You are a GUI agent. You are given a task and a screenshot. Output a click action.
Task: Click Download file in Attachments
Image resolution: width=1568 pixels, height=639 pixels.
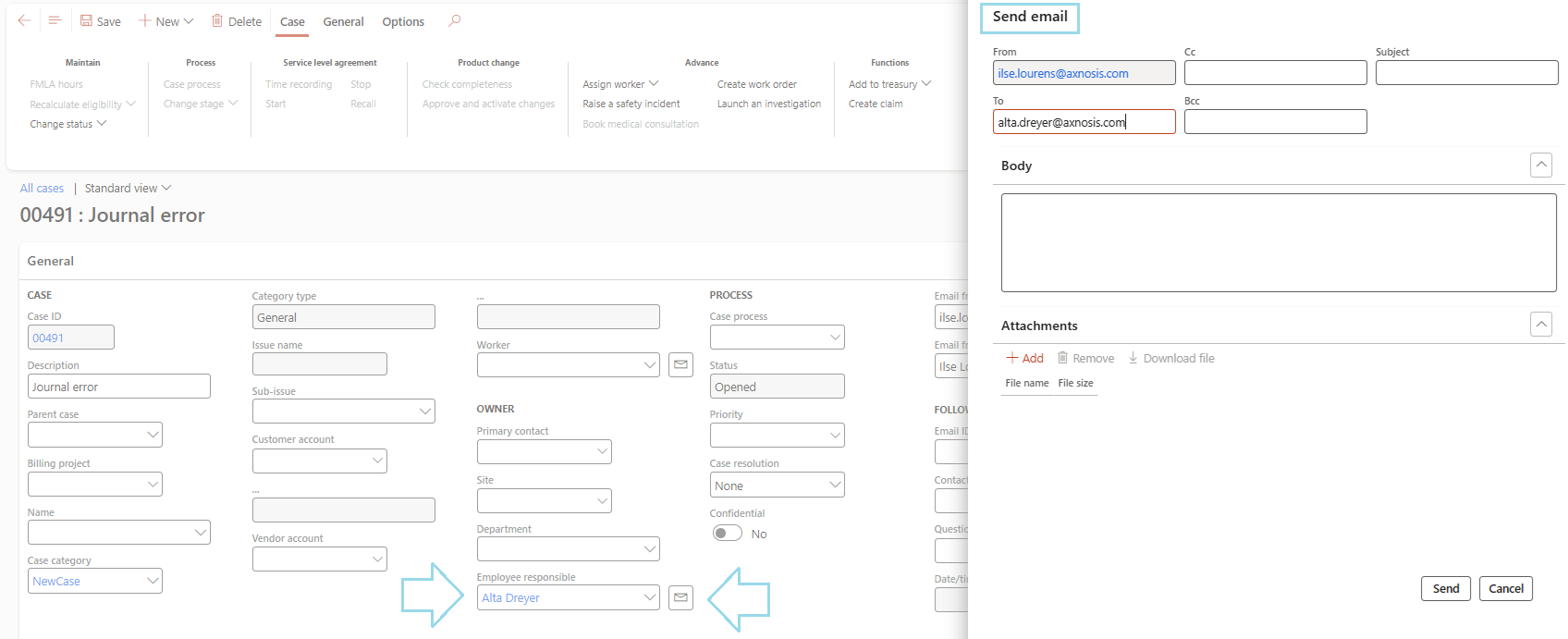(x=1170, y=358)
